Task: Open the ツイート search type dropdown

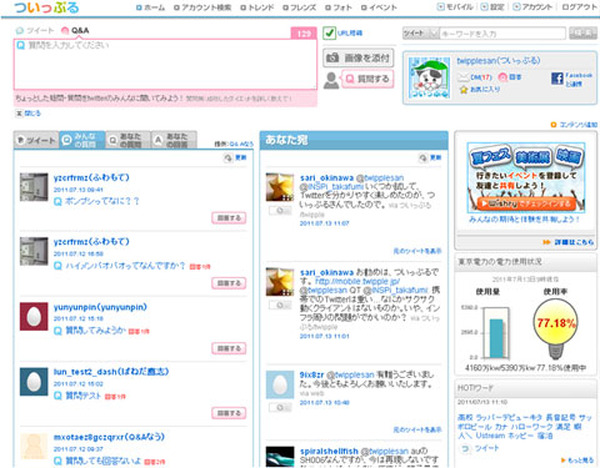Action: [x=421, y=33]
